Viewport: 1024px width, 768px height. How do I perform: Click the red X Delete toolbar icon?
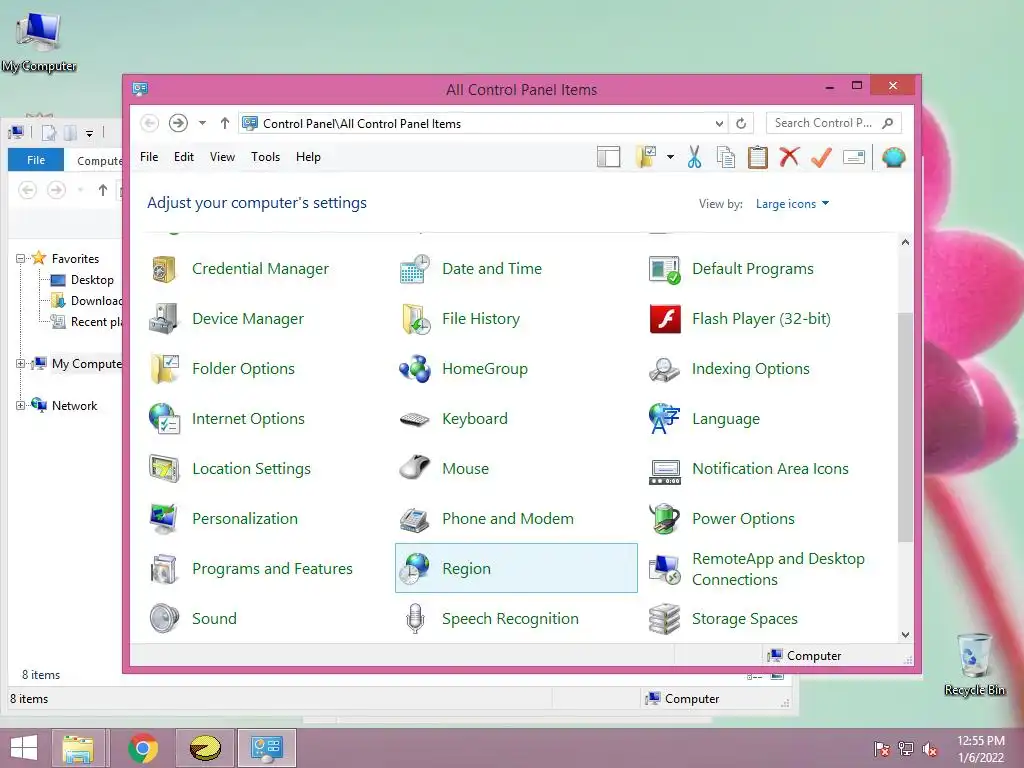[x=789, y=157]
